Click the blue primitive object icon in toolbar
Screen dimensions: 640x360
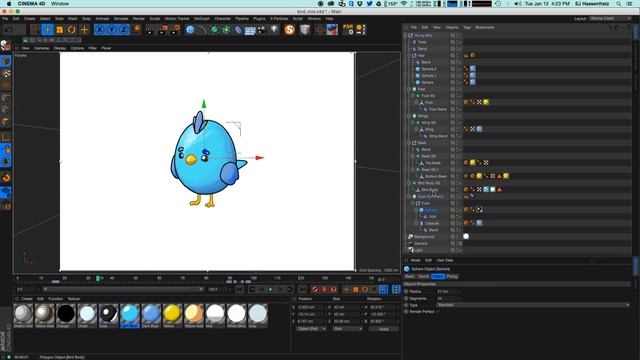point(190,29)
